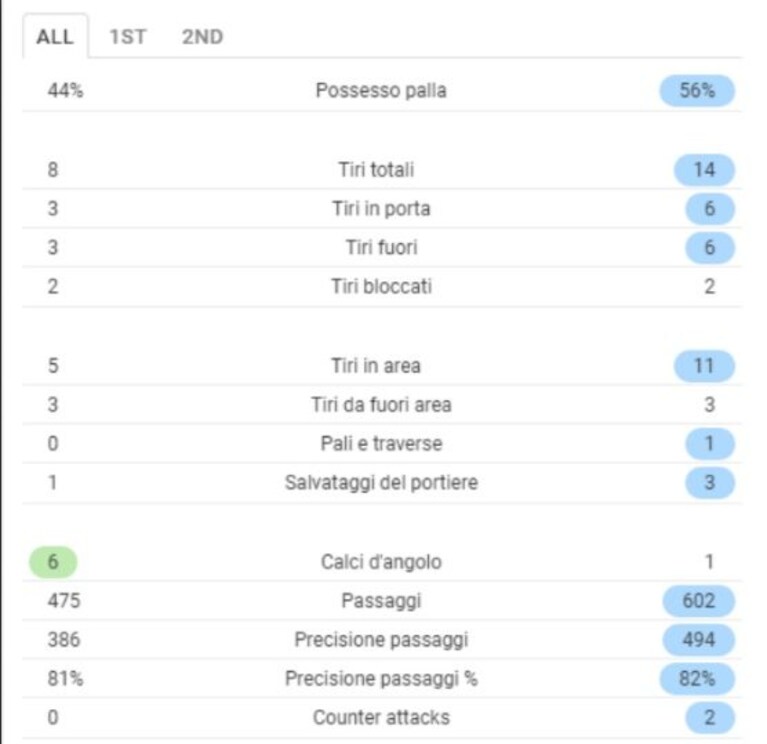Click the green Calci d'angolo badge 6

coord(53,562)
